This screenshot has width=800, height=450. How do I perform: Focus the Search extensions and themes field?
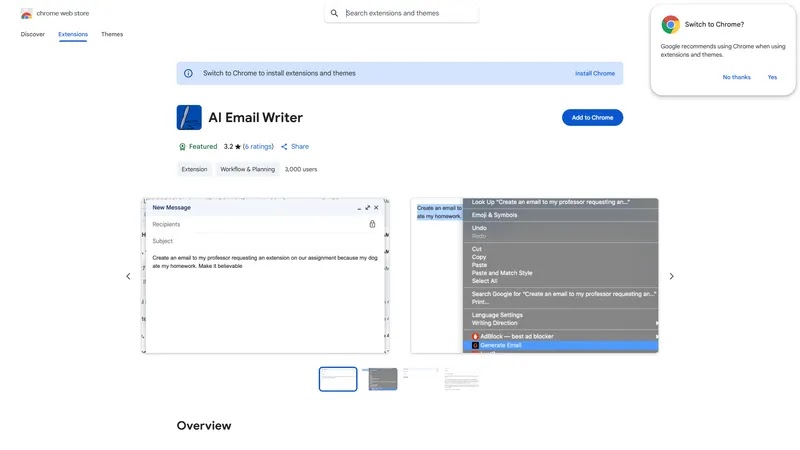coord(402,13)
